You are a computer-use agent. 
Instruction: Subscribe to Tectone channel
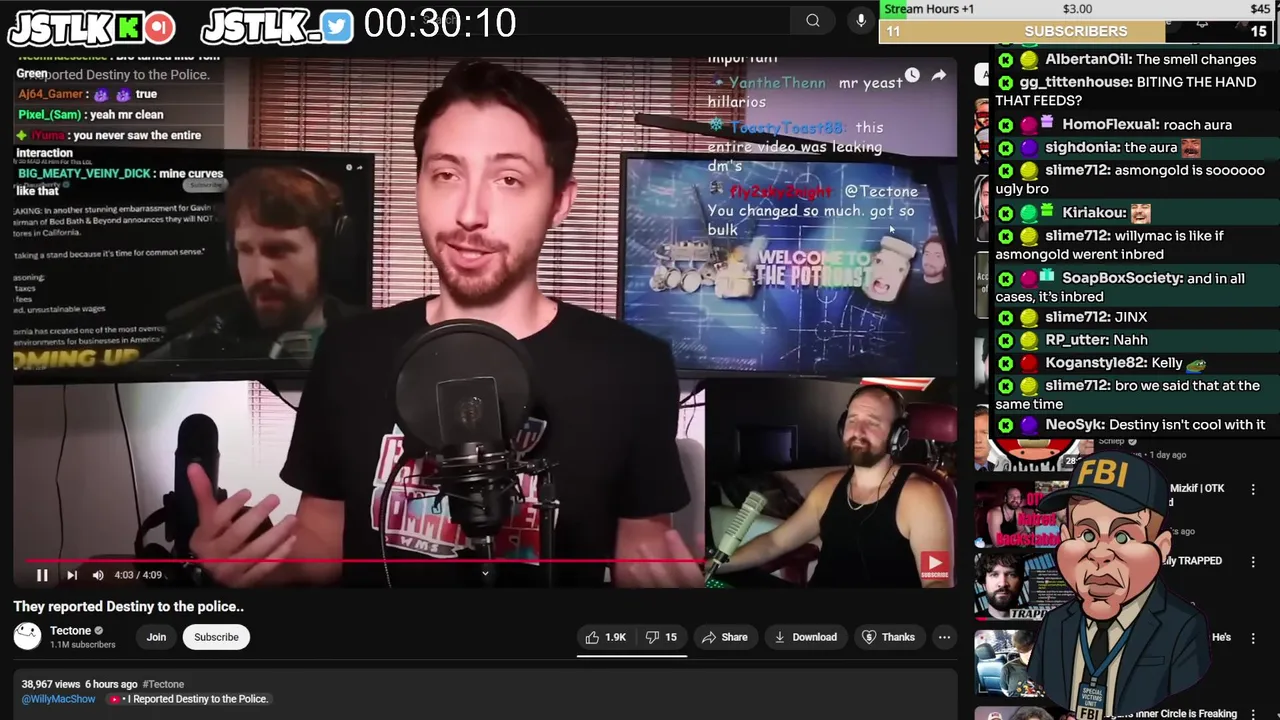point(216,637)
